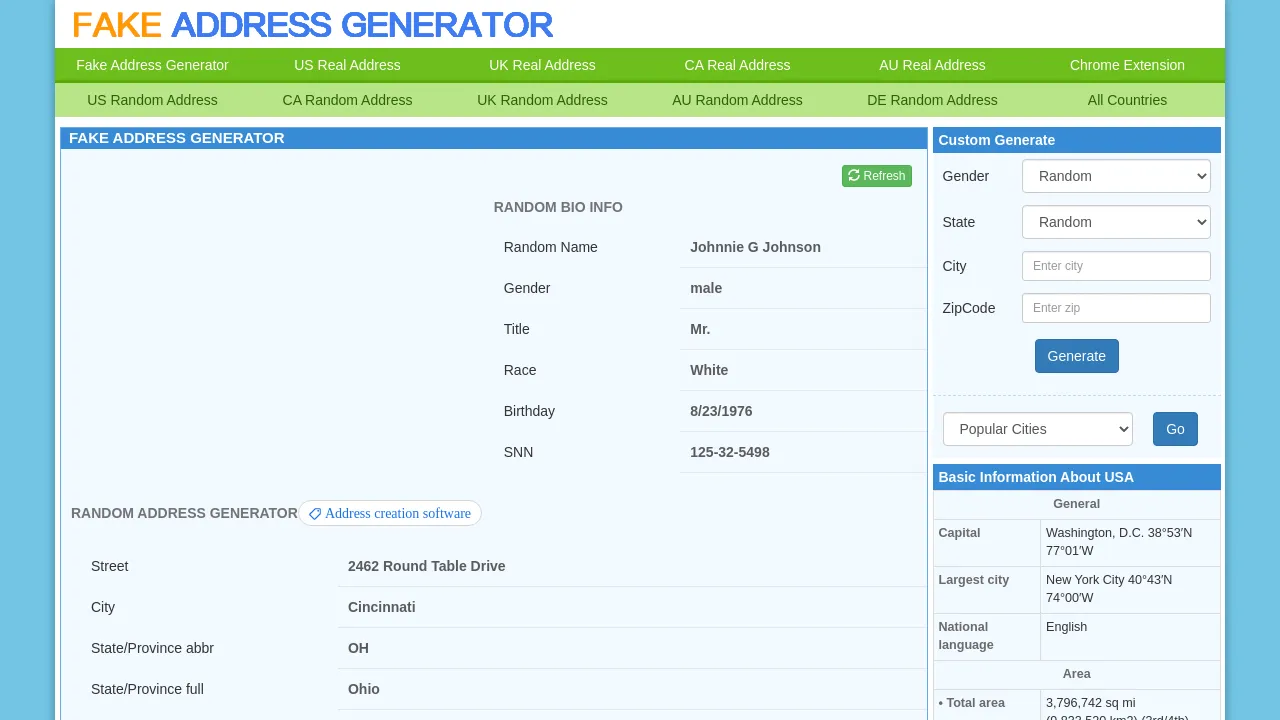Click the City input field to enter a city

[1115, 266]
